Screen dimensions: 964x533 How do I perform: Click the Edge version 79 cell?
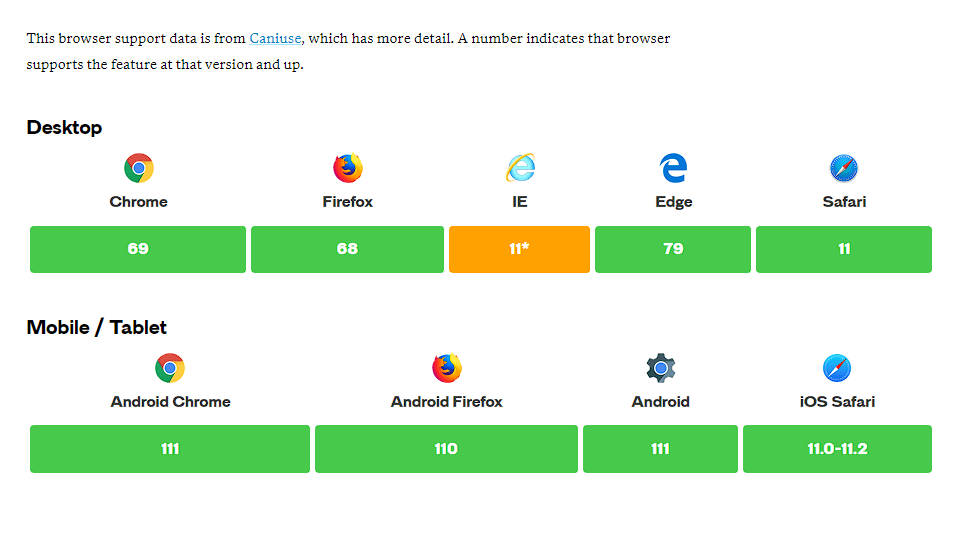pyautogui.click(x=673, y=249)
